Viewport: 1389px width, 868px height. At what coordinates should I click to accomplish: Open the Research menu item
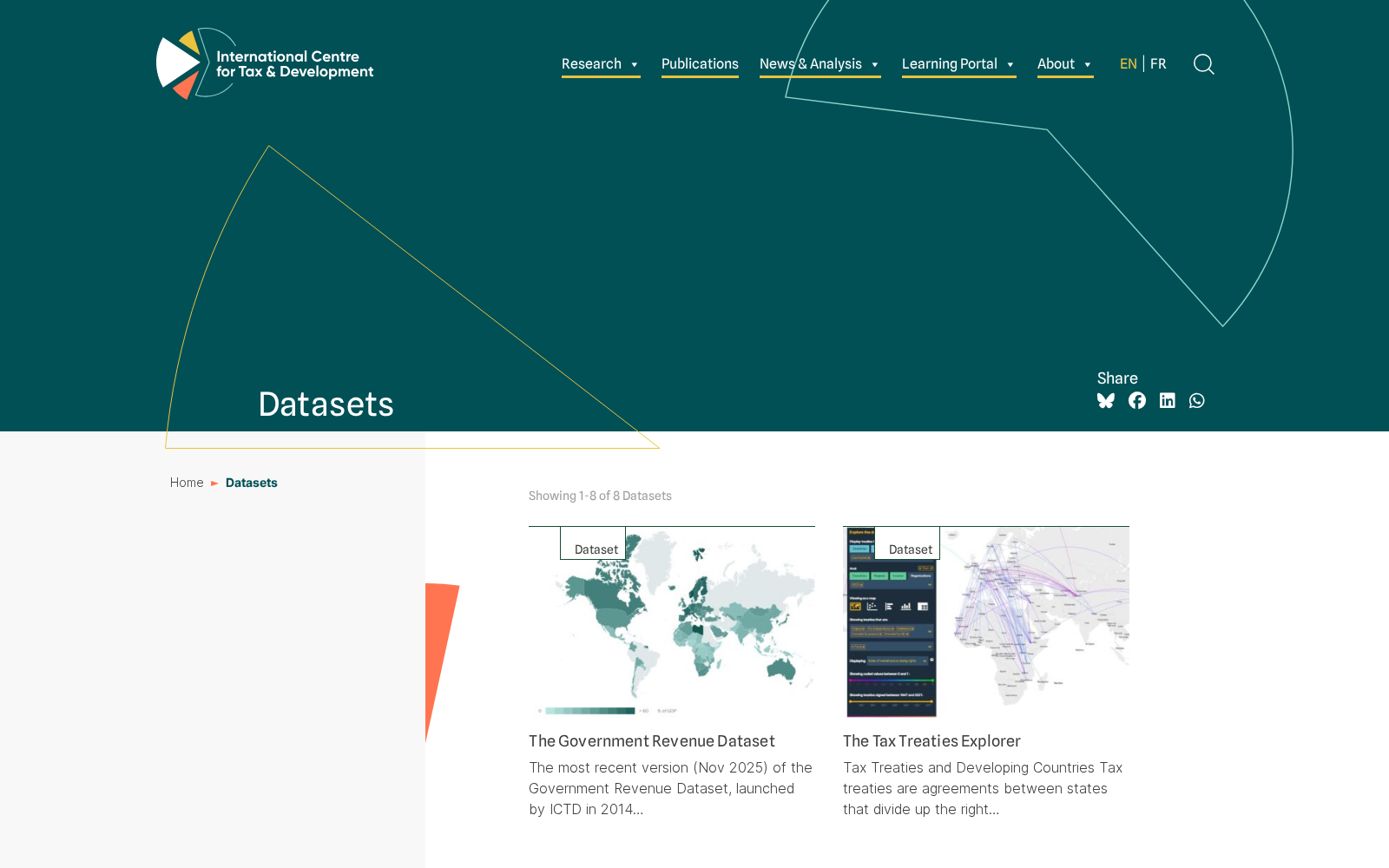pos(591,64)
